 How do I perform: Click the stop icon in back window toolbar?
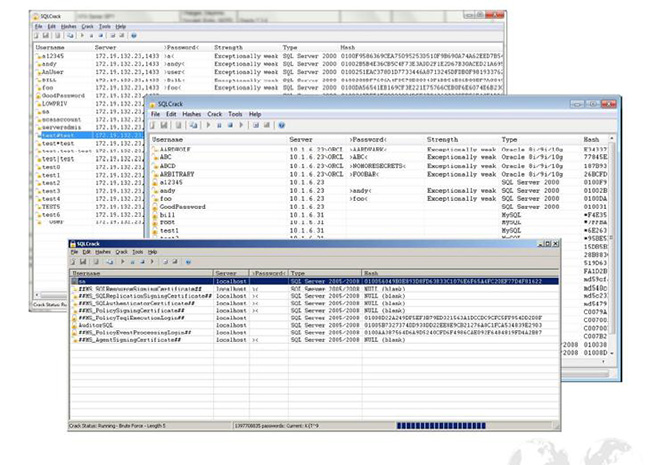point(101,36)
